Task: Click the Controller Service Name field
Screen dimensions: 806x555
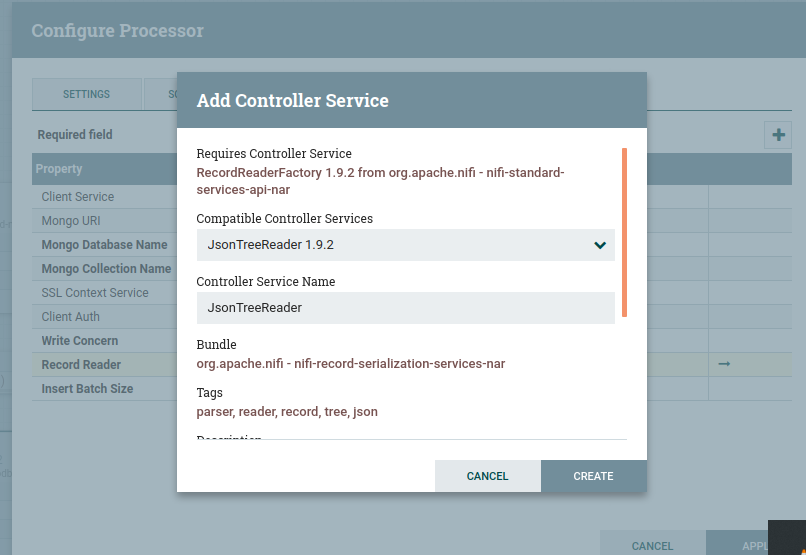Action: point(405,308)
